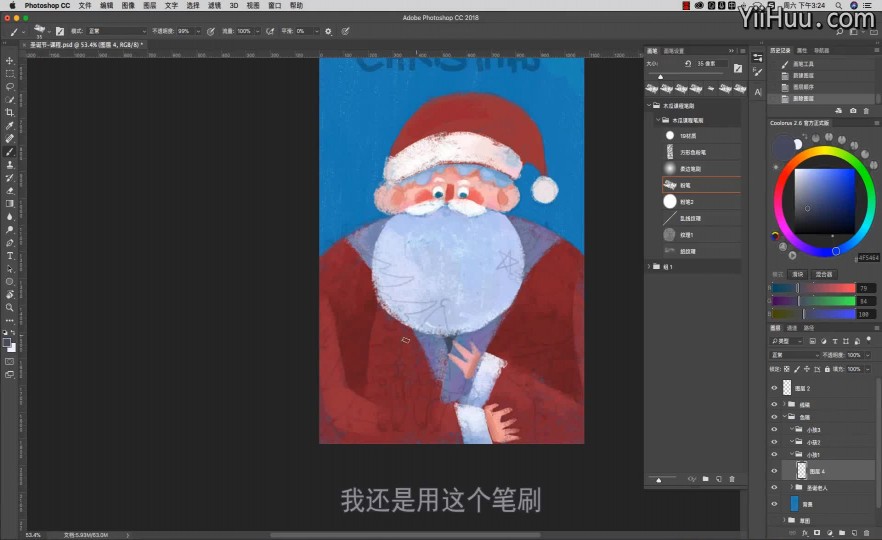This screenshot has width=882, height=540.
Task: Collapse the 小块1 layer group
Action: click(792, 454)
